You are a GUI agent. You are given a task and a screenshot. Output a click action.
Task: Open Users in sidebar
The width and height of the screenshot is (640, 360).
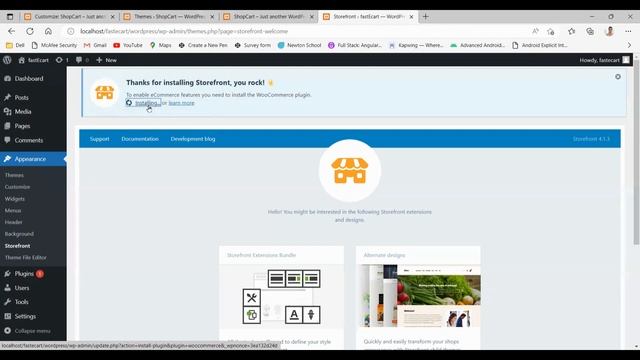tap(33, 288)
